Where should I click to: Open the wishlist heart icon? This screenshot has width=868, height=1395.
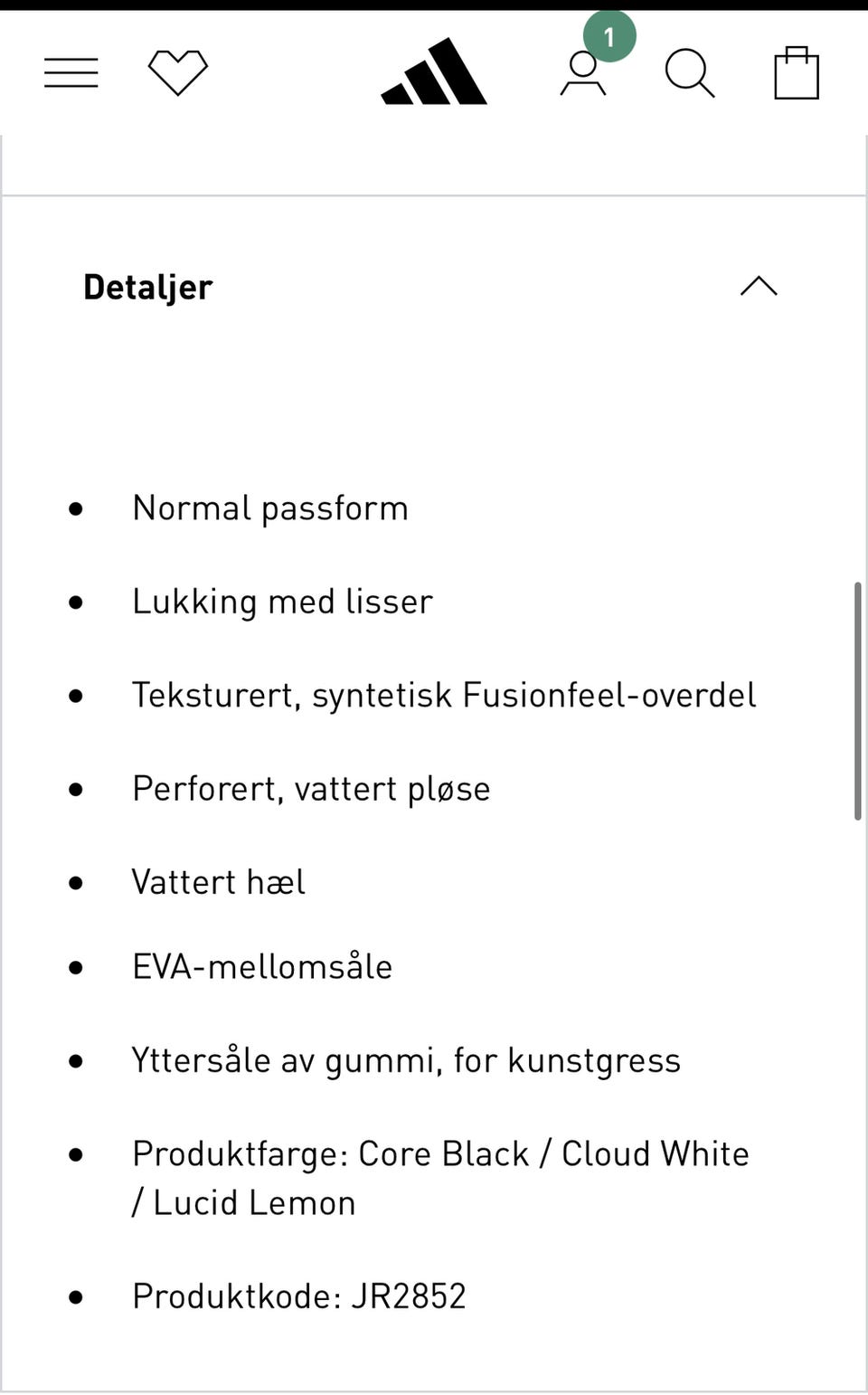(178, 72)
